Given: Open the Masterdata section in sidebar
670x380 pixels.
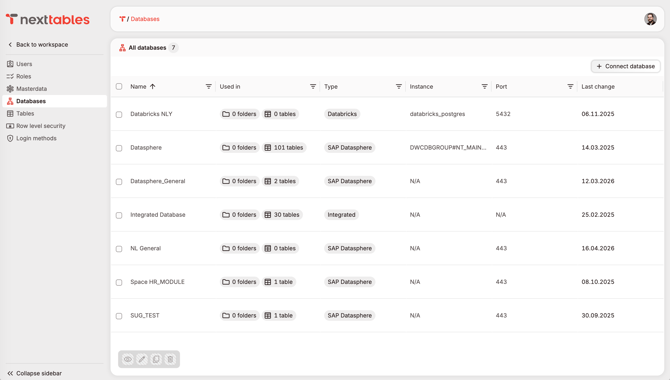Looking at the screenshot, I should pos(54,88).
